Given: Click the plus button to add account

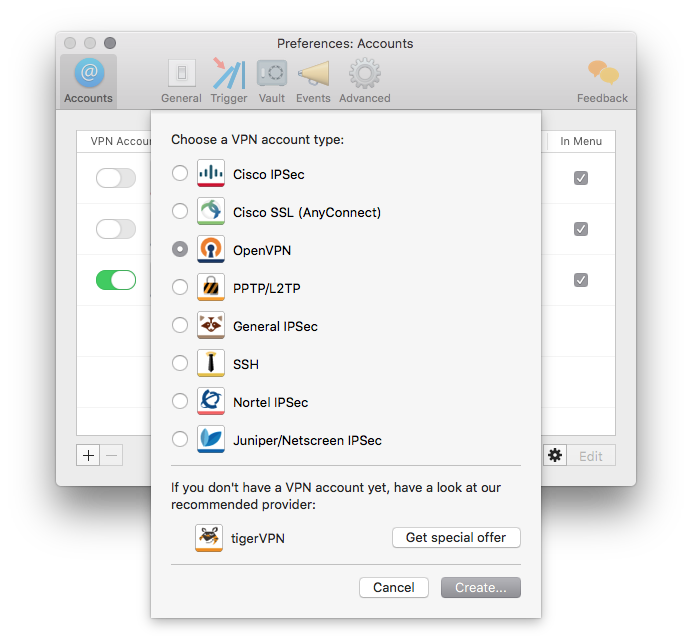Looking at the screenshot, I should pos(89,456).
